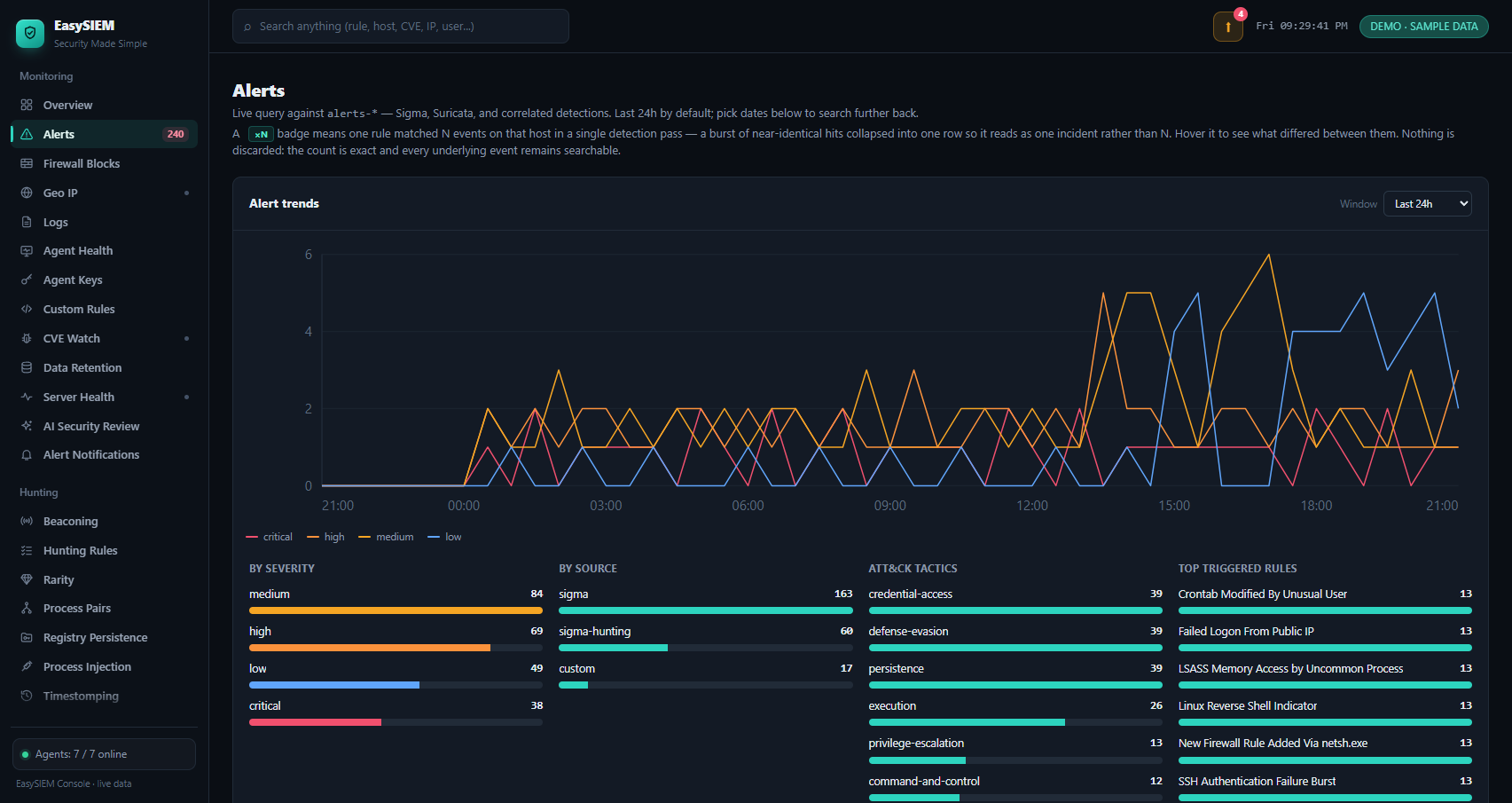Viewport: 1512px width, 803px height.
Task: Click the EasySIEM shield logo icon
Action: click(x=30, y=34)
